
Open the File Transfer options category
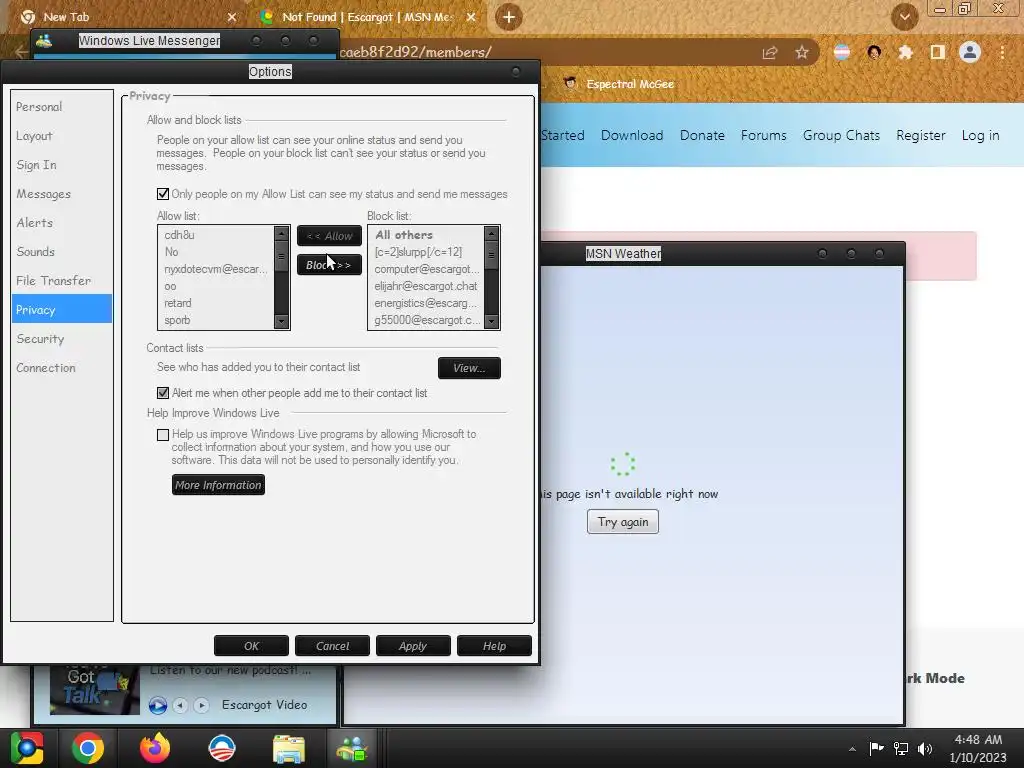click(62, 281)
